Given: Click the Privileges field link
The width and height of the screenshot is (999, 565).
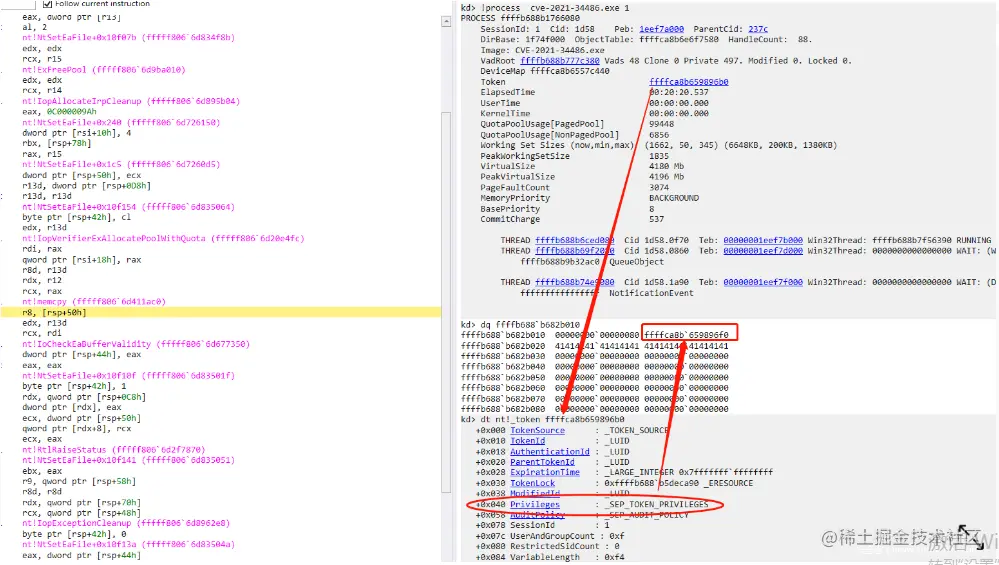Looking at the screenshot, I should 535,504.
